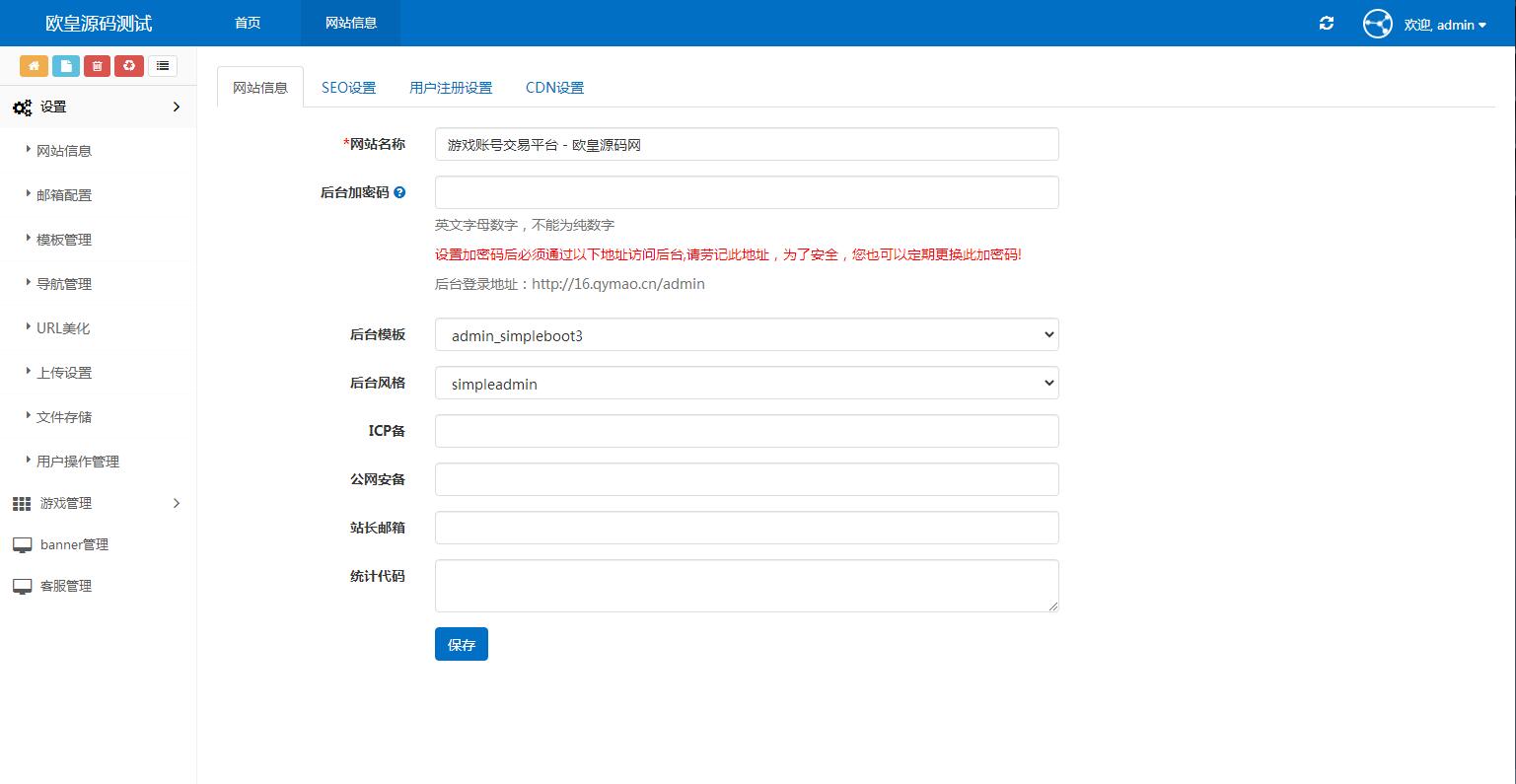Open the 用户注册设置 tab
Viewport: 1516px width, 784px height.
[451, 88]
